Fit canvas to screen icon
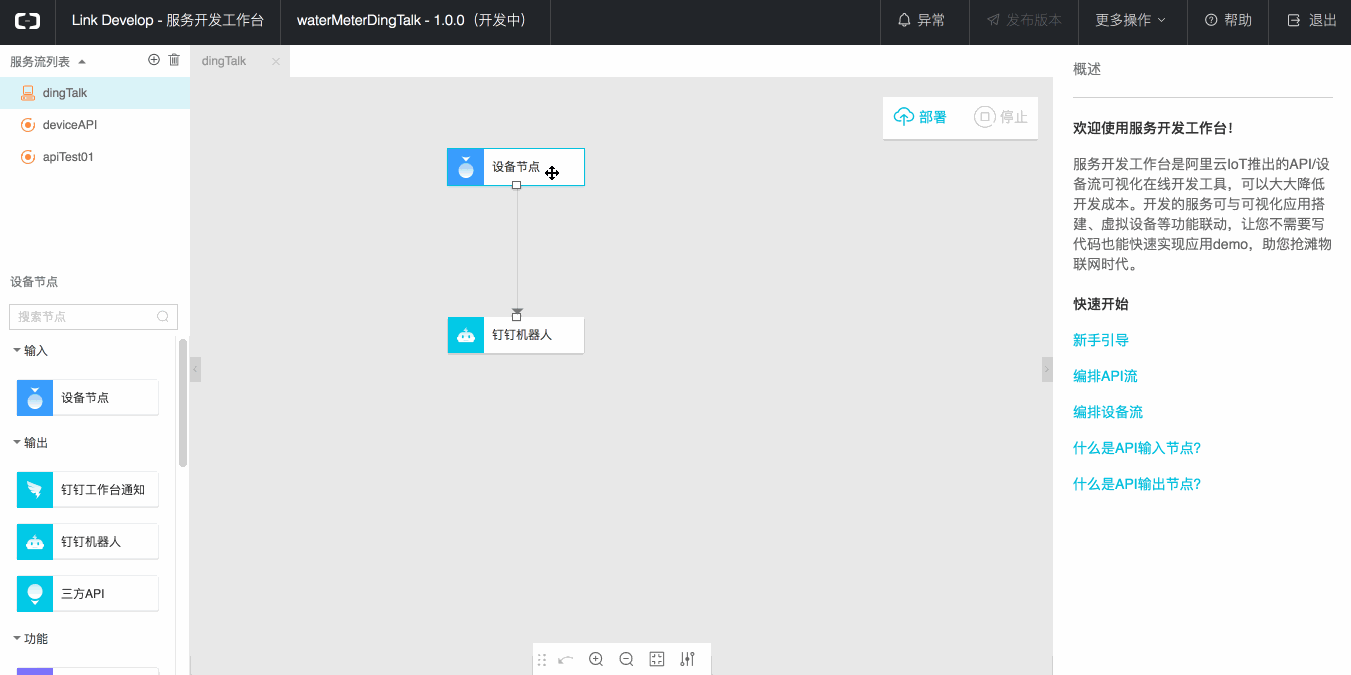 (x=657, y=659)
